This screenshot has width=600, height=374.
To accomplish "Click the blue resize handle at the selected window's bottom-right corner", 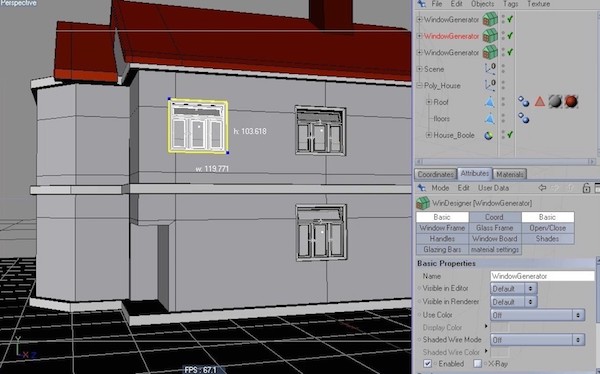I will [228, 153].
